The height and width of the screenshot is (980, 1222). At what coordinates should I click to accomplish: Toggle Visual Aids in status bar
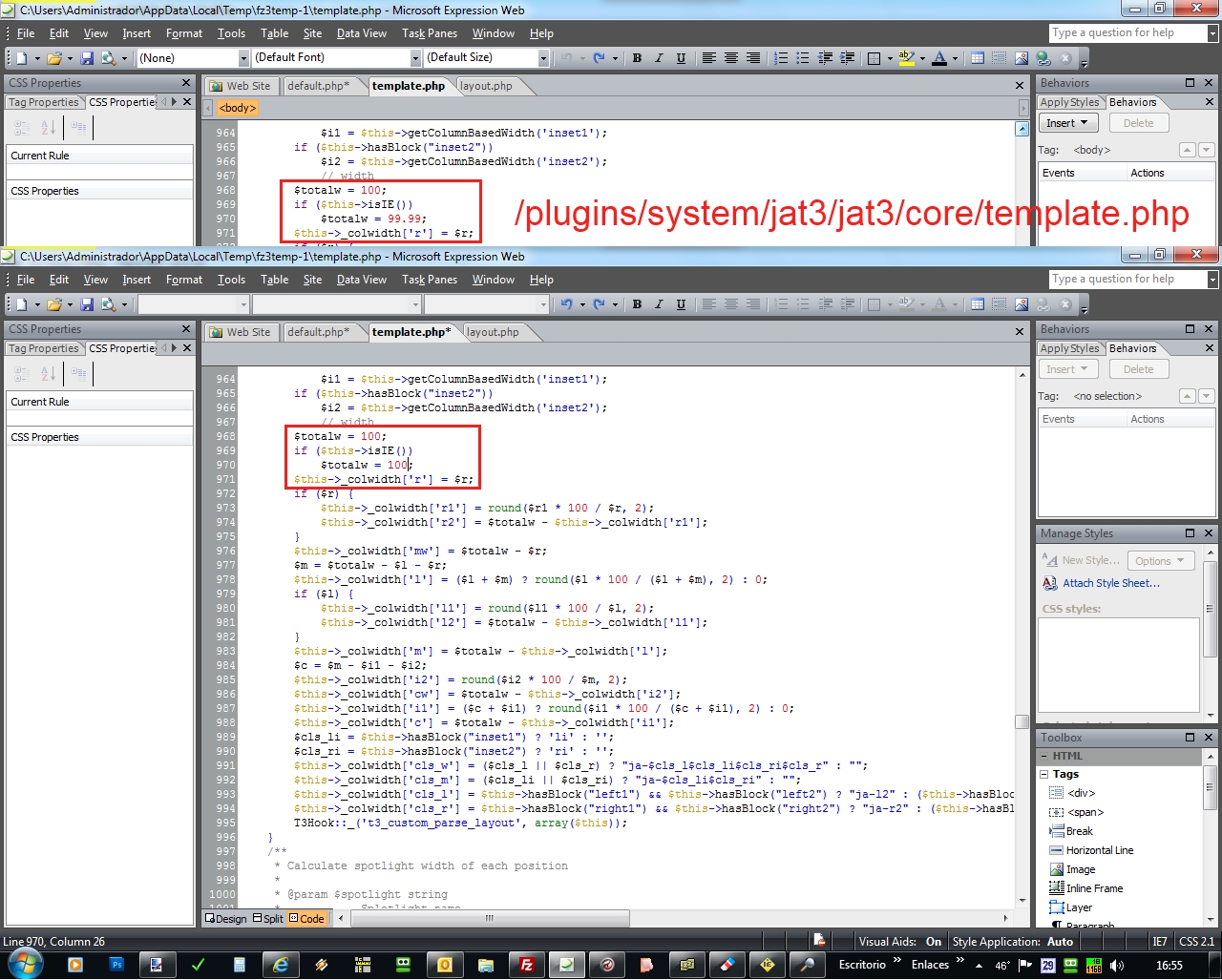(x=899, y=942)
